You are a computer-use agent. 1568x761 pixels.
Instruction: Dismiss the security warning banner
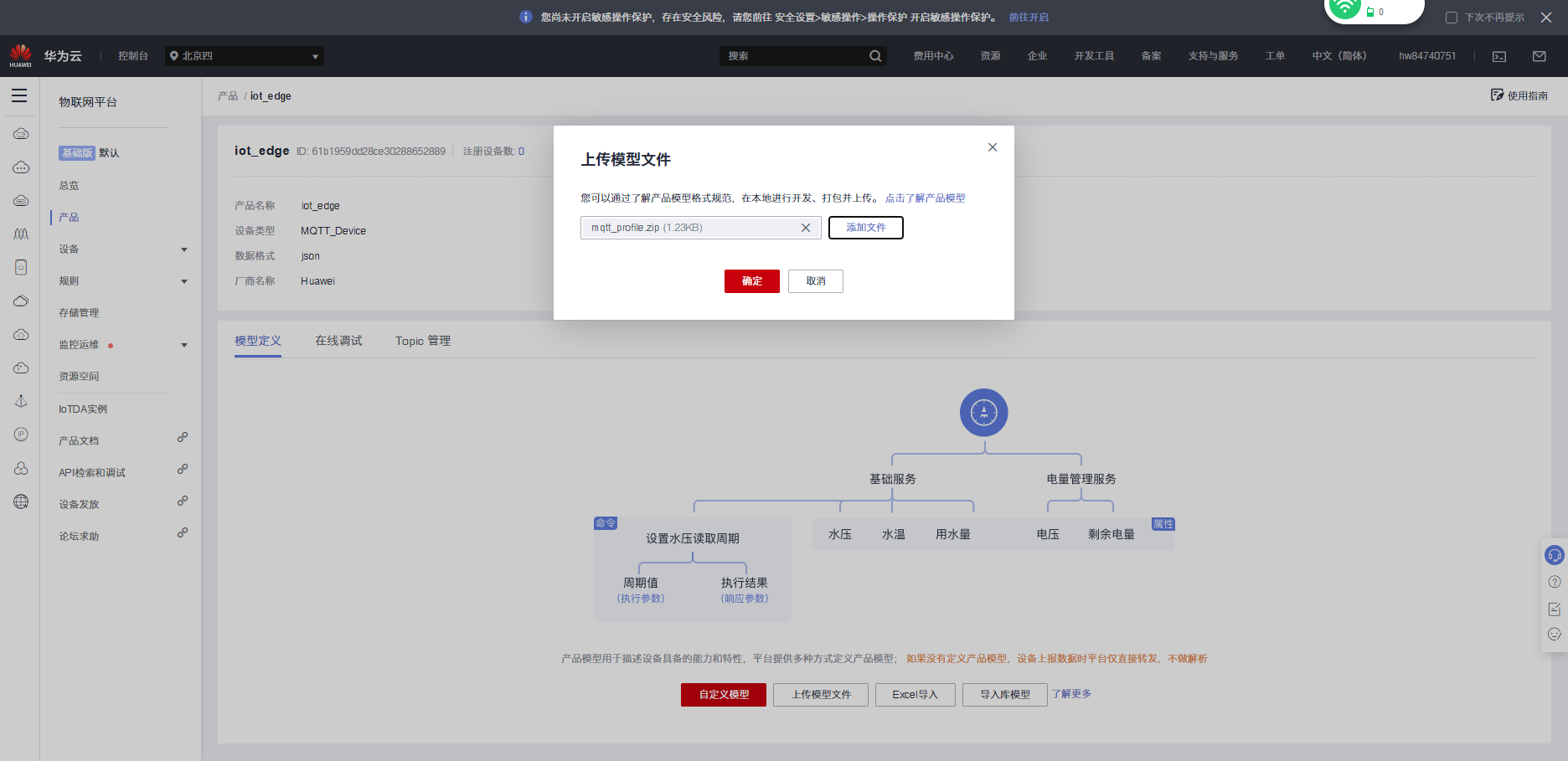[x=1546, y=17]
